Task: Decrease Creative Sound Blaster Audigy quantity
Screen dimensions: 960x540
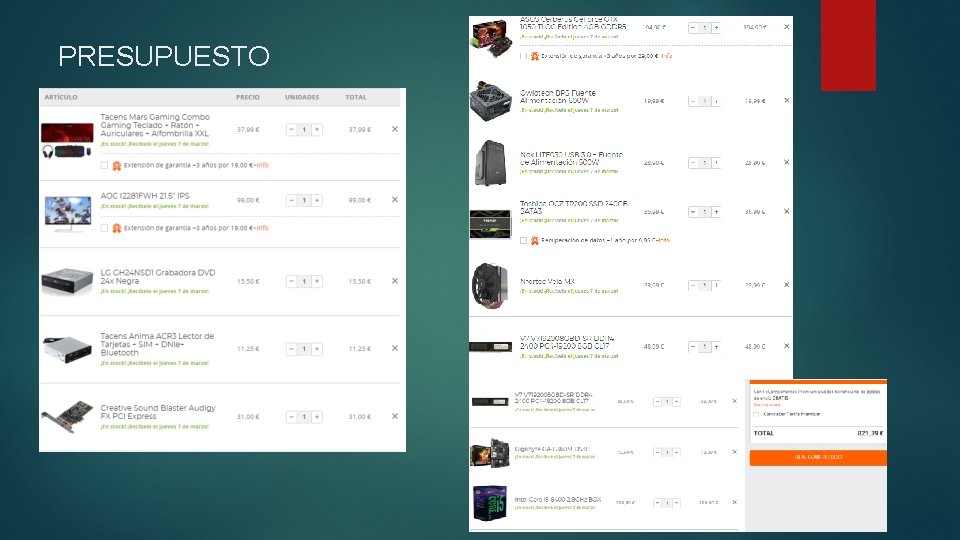Action: pyautogui.click(x=291, y=417)
